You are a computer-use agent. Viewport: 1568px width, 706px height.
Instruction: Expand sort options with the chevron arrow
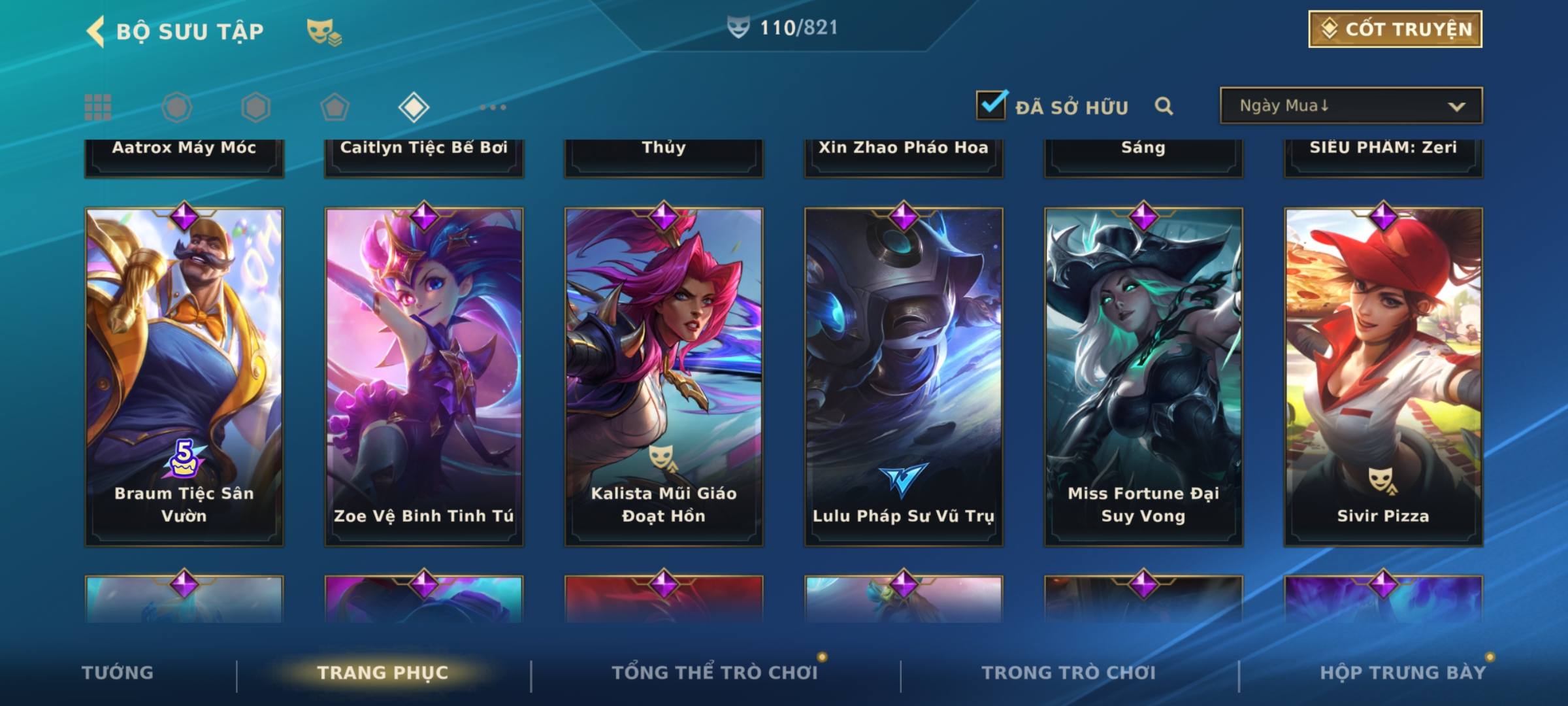pyautogui.click(x=1456, y=107)
